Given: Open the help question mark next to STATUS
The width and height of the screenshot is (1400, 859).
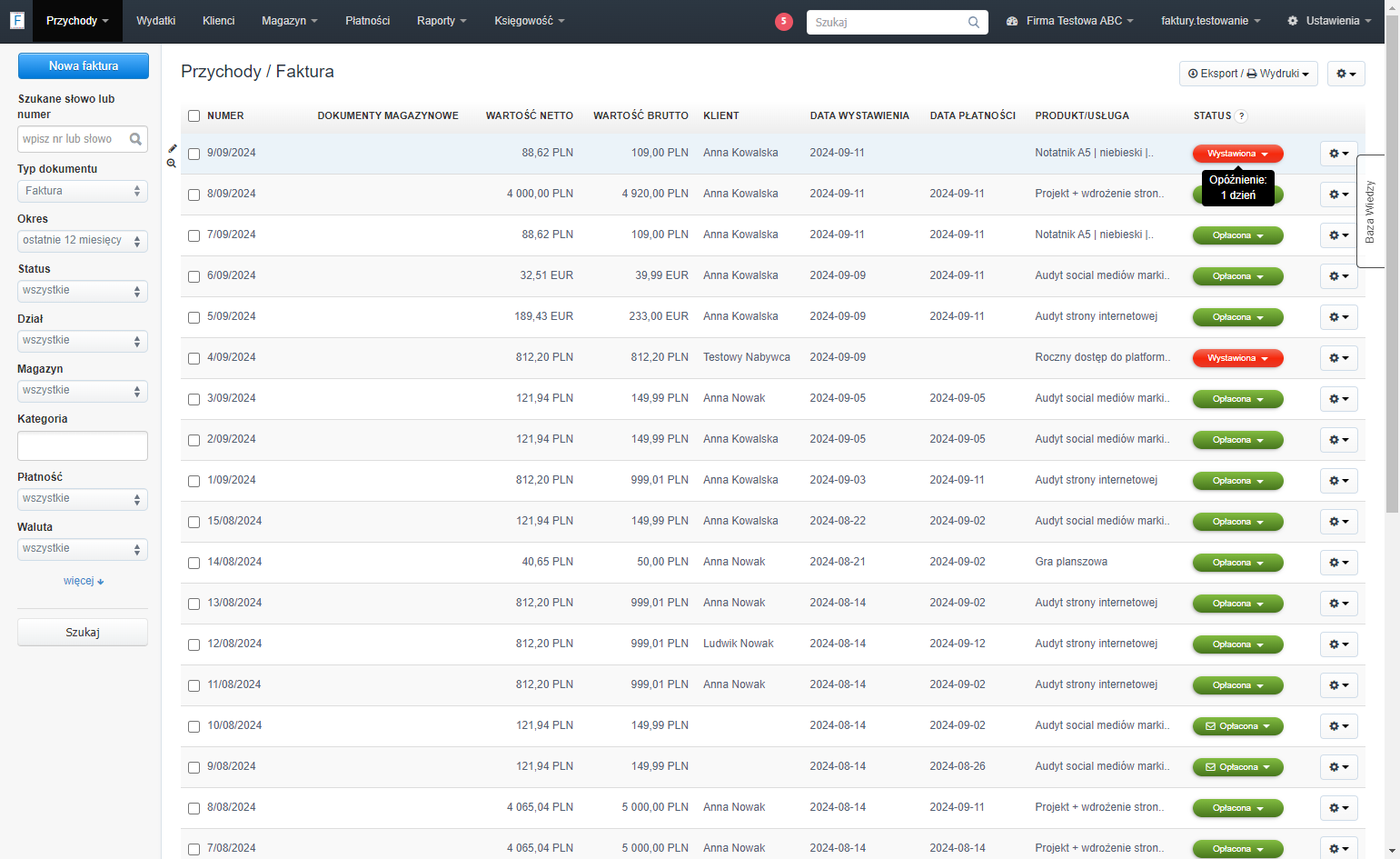Looking at the screenshot, I should point(1241,116).
